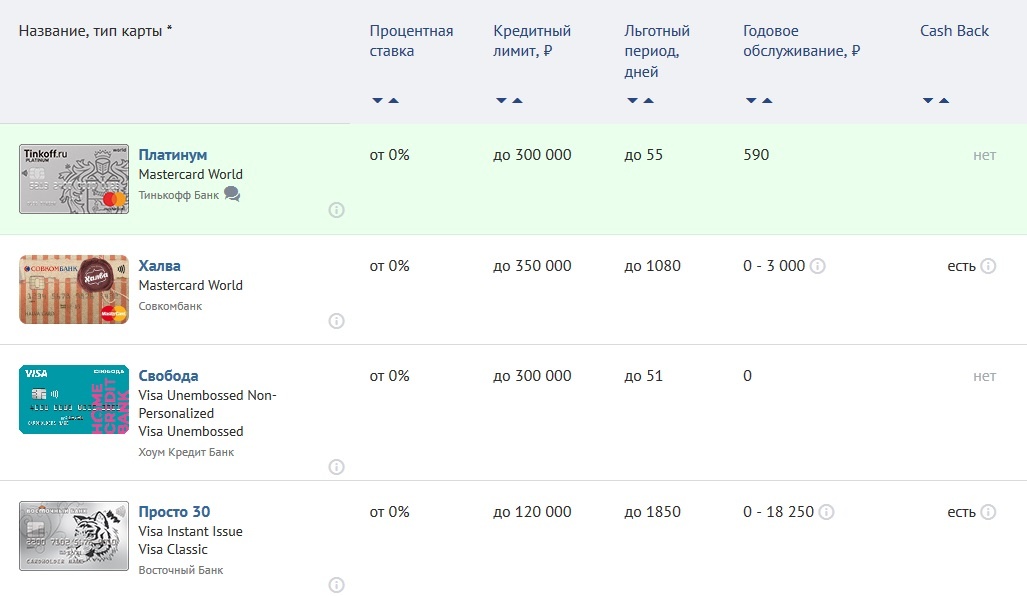Show info for Свобода card row
This screenshot has width=1027, height=596.
point(336,467)
